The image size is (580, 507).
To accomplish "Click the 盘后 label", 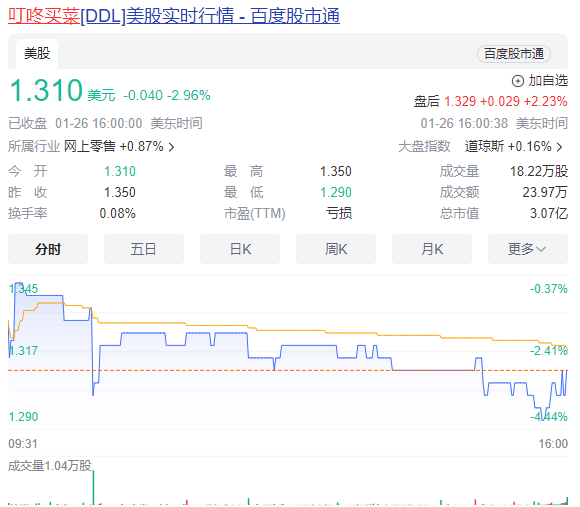I will [426, 101].
